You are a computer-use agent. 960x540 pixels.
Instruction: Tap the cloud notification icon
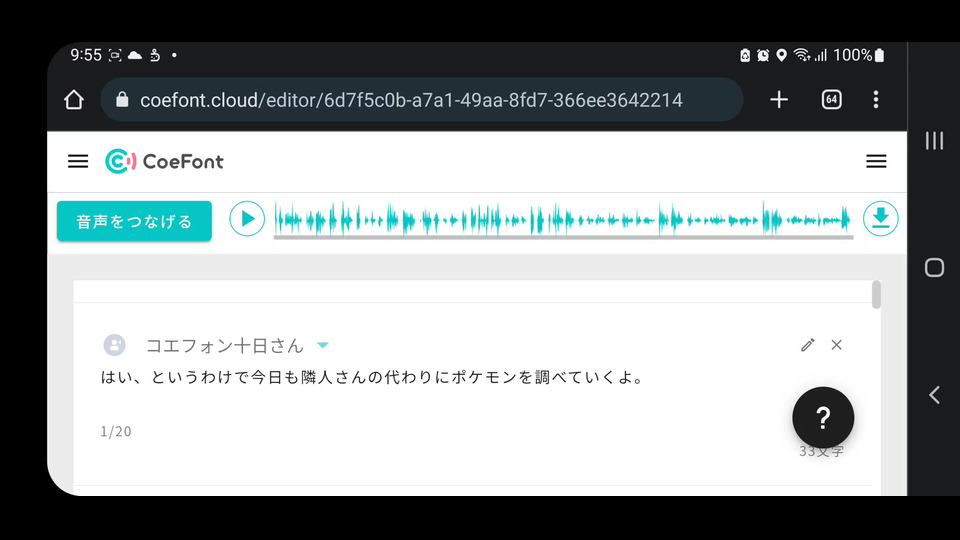(x=135, y=55)
